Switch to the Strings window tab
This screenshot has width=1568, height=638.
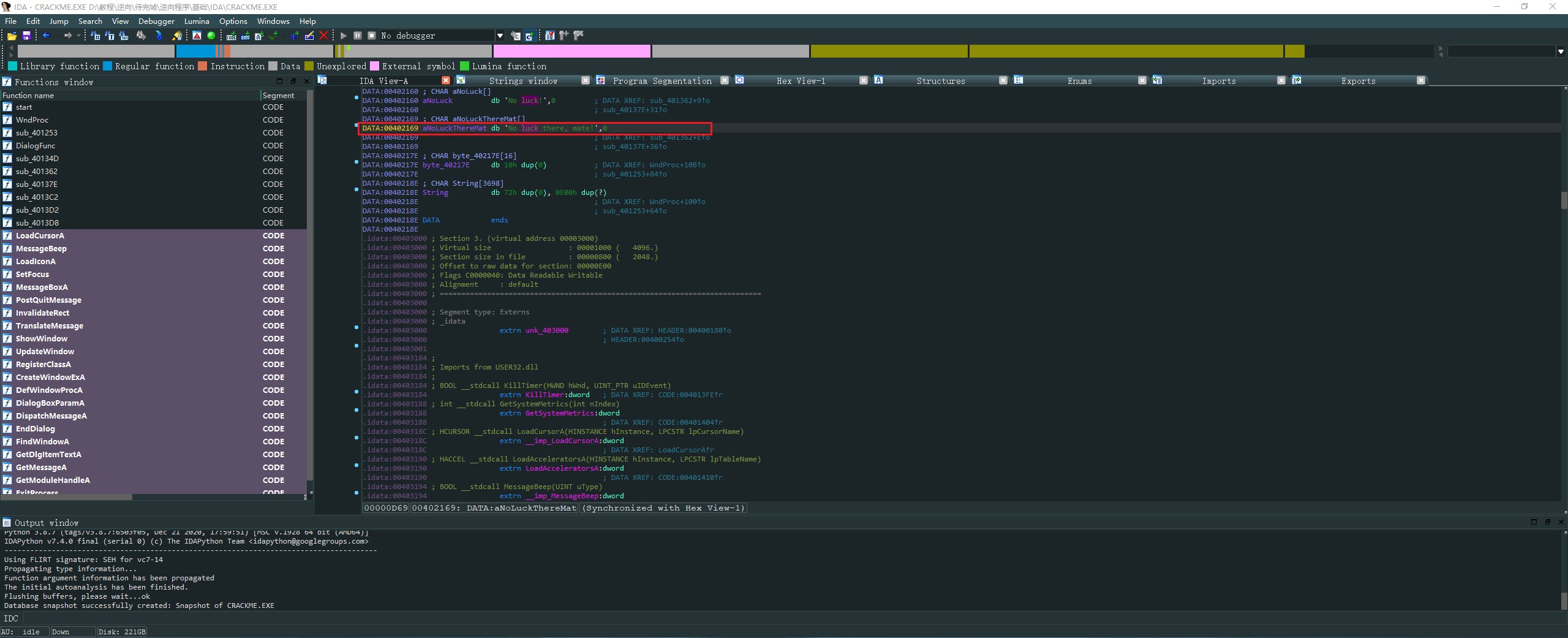(522, 81)
